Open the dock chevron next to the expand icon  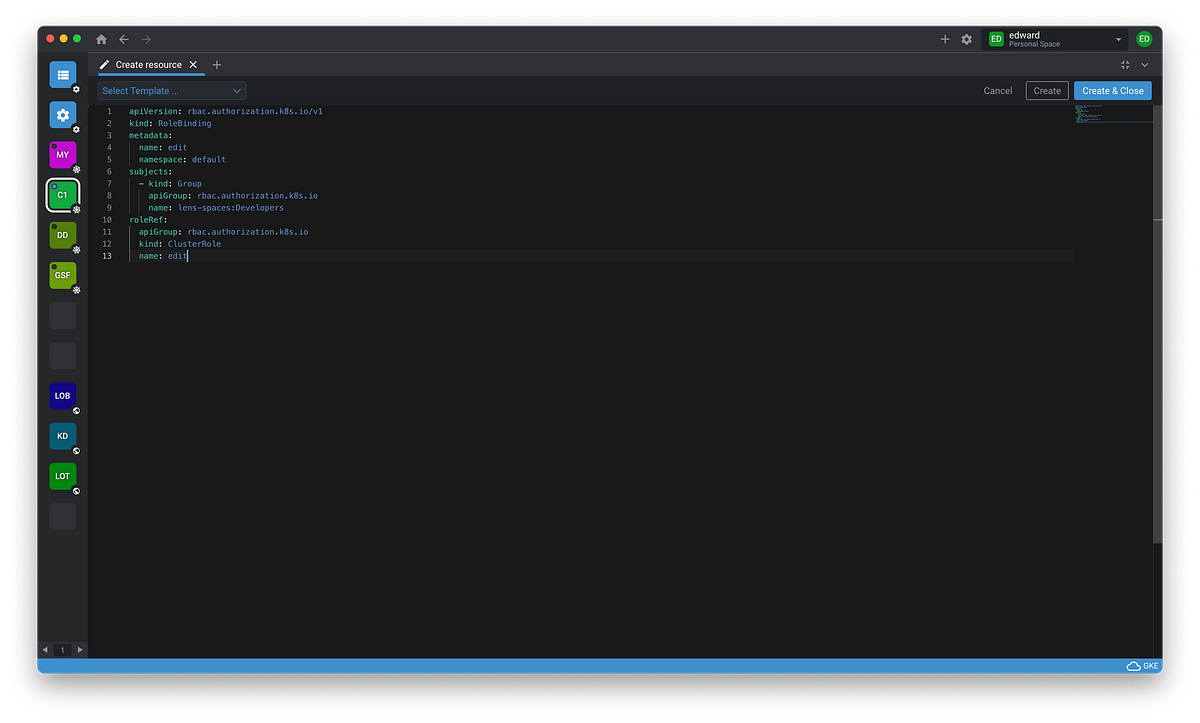pyautogui.click(x=1144, y=63)
